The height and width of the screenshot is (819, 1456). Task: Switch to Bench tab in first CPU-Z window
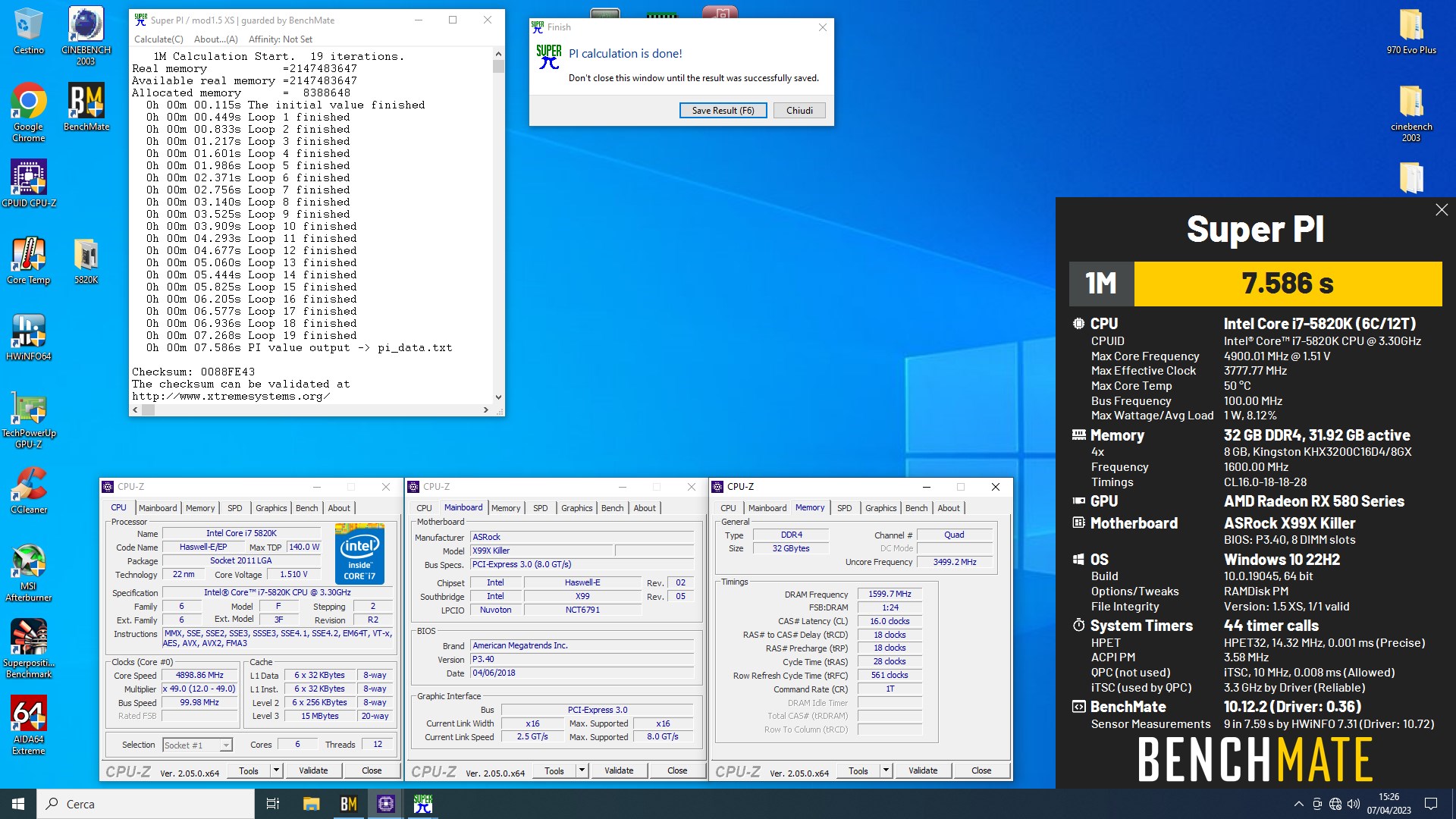click(x=306, y=508)
